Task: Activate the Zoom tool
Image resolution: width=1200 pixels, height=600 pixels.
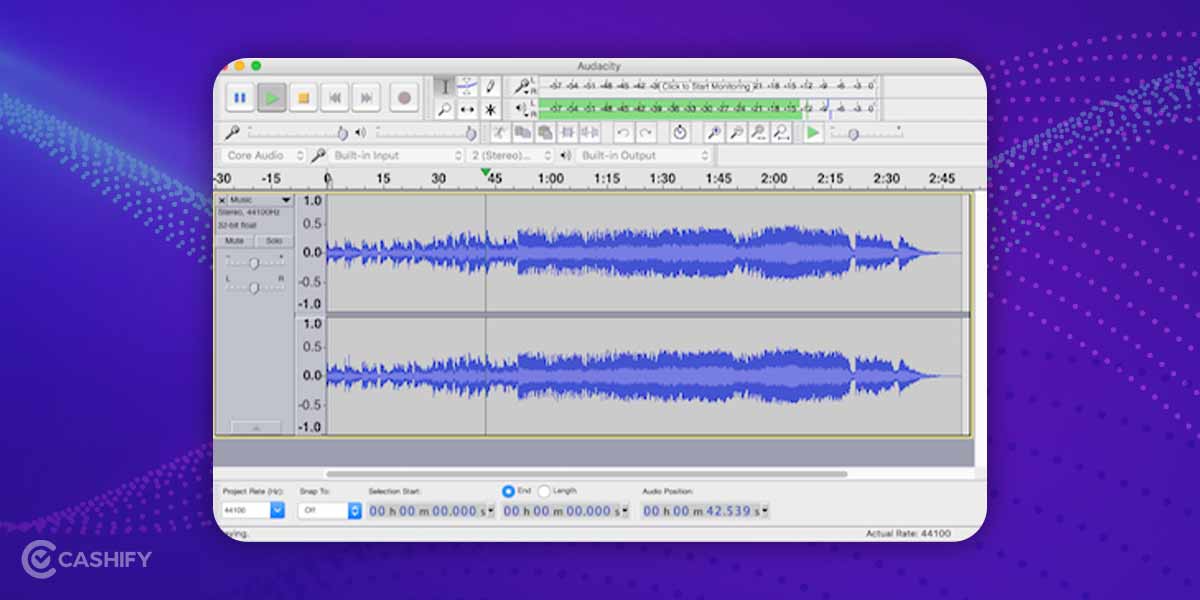Action: point(446,108)
